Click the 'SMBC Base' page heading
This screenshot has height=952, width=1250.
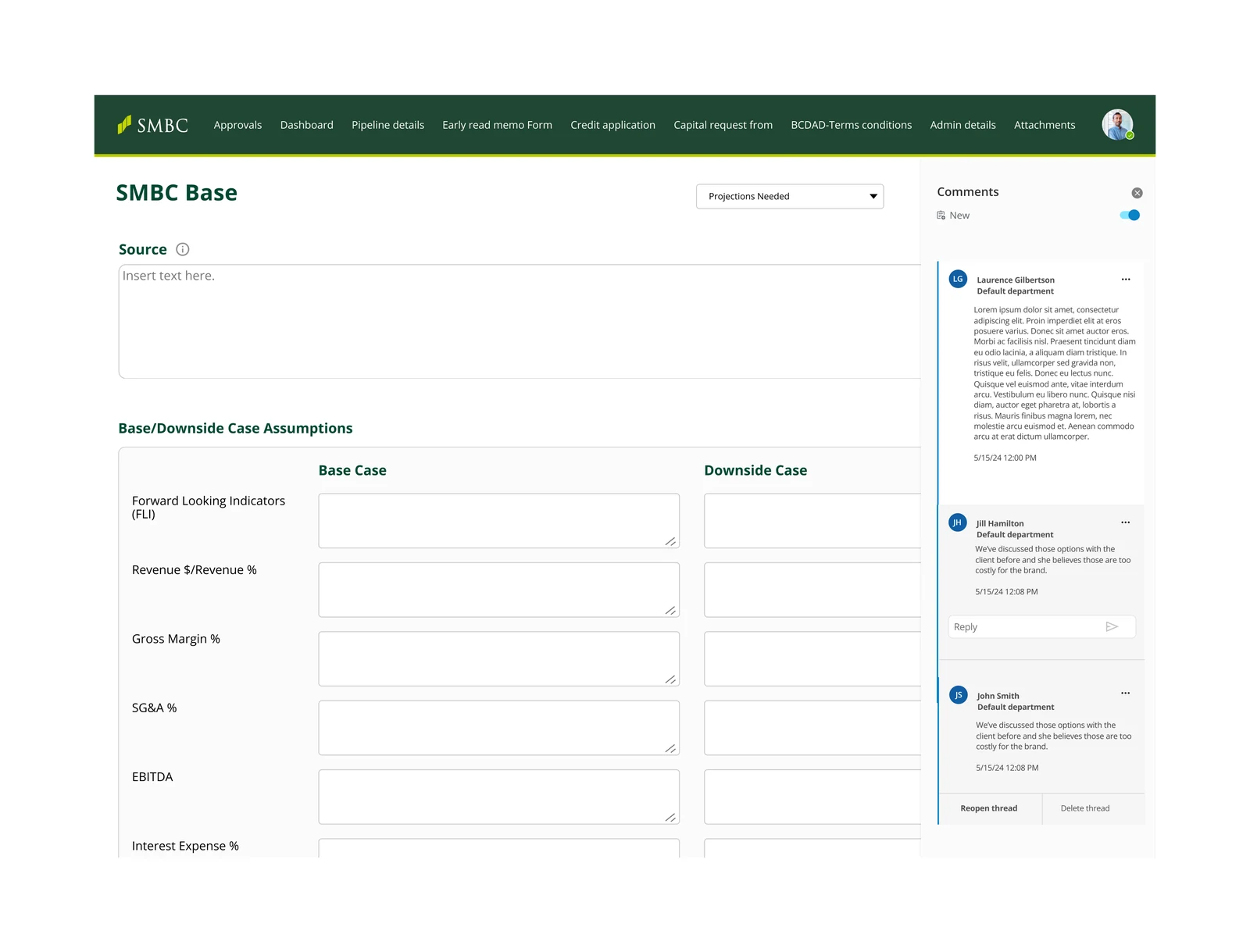pos(177,193)
